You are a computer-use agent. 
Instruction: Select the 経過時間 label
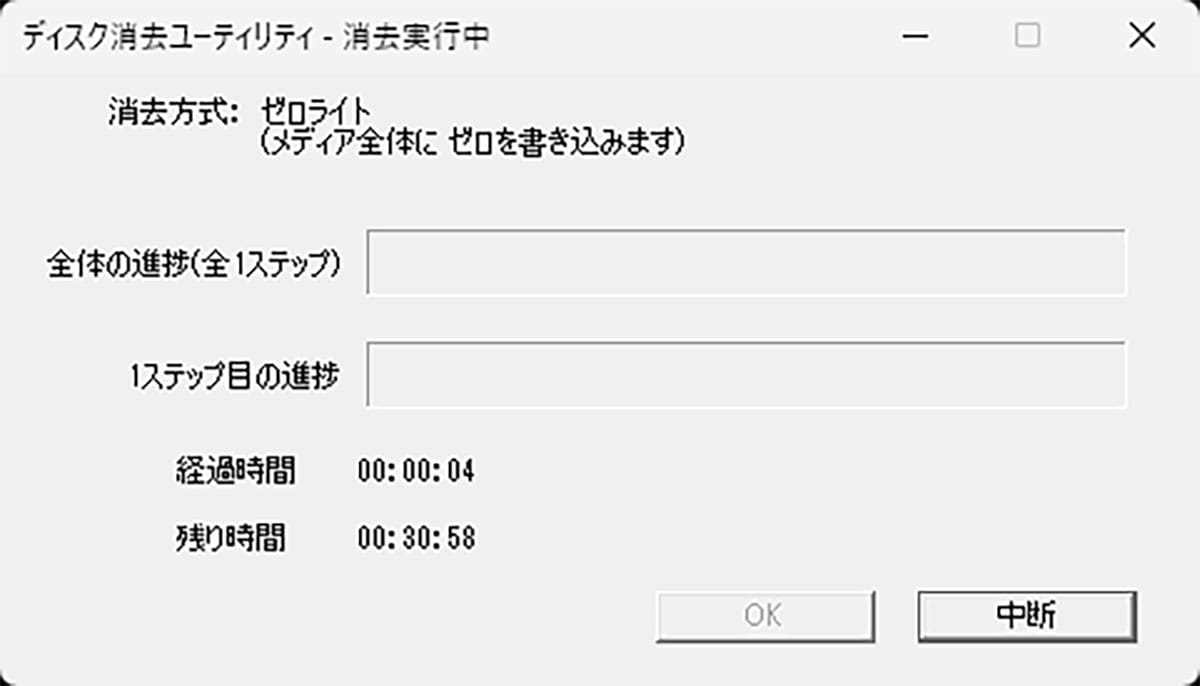tap(235, 471)
